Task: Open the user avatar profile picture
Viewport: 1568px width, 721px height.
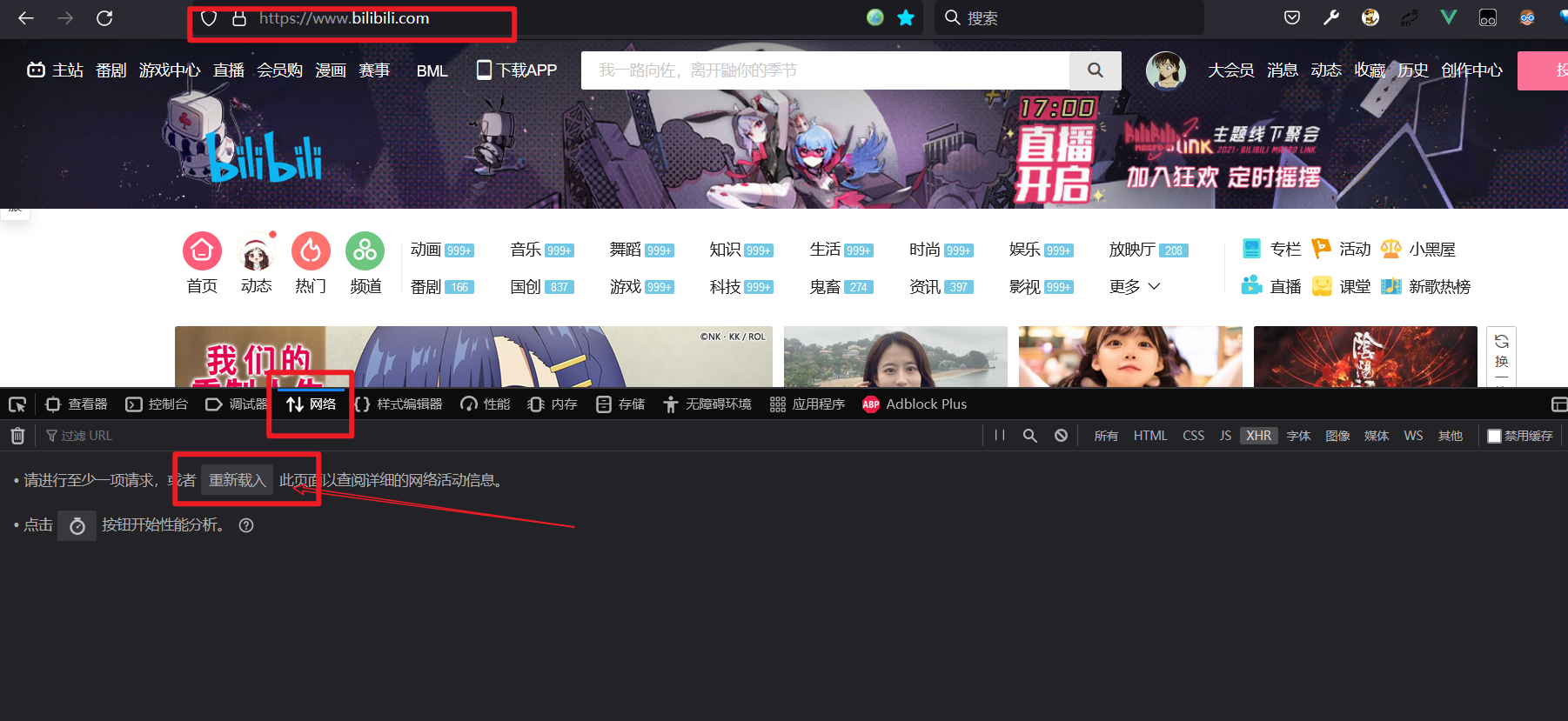Action: coord(1166,70)
